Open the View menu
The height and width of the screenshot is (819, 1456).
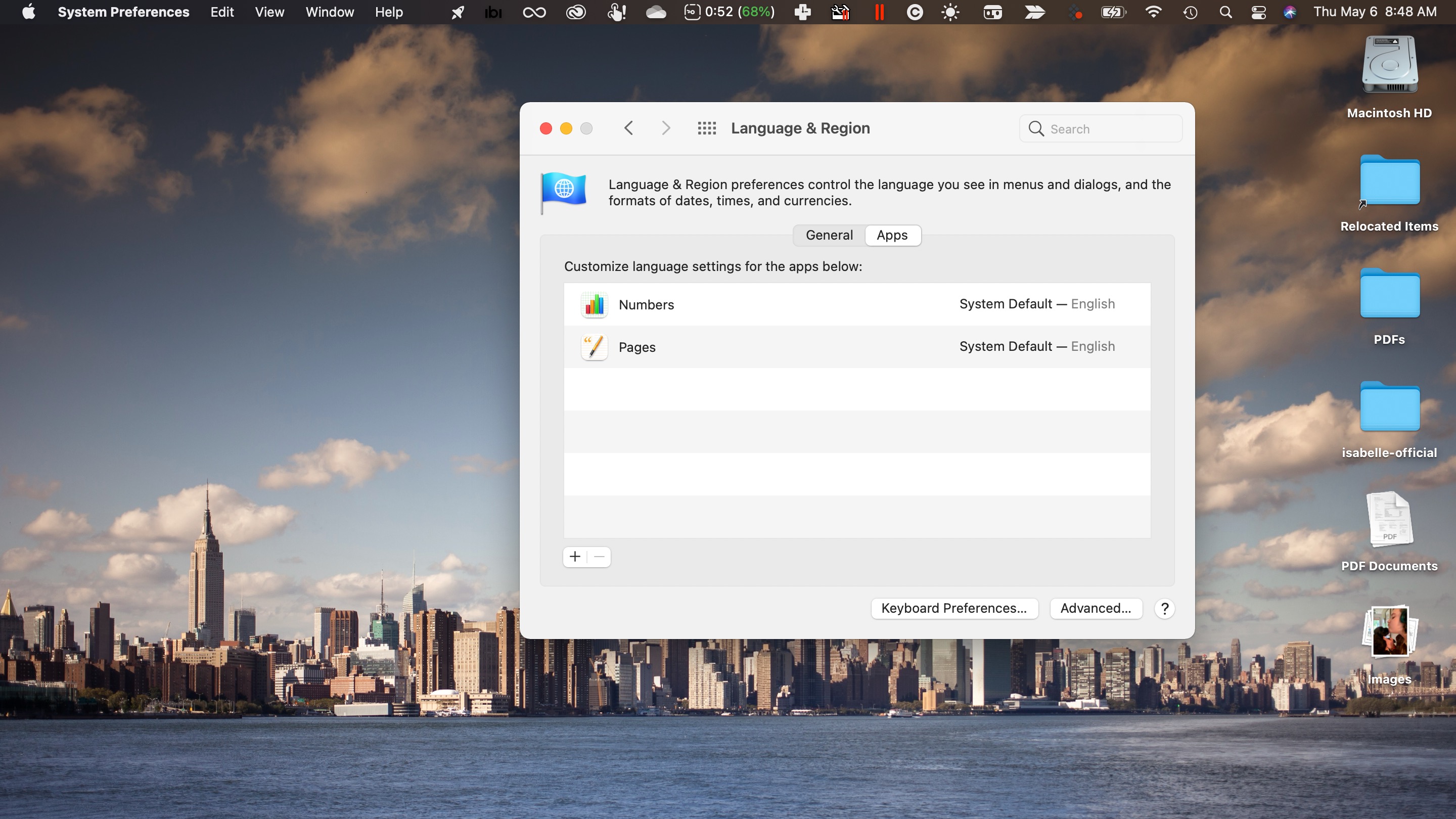pyautogui.click(x=269, y=12)
